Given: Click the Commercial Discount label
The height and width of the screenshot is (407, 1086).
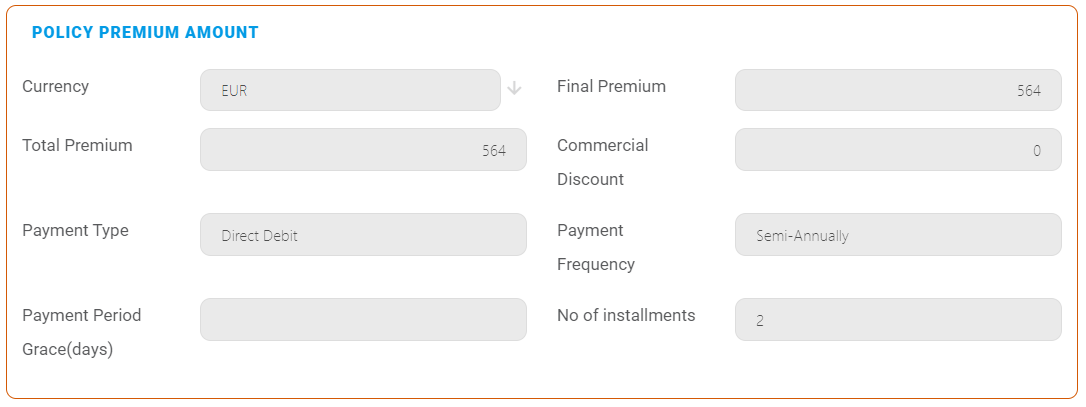Looking at the screenshot, I should click(x=602, y=162).
